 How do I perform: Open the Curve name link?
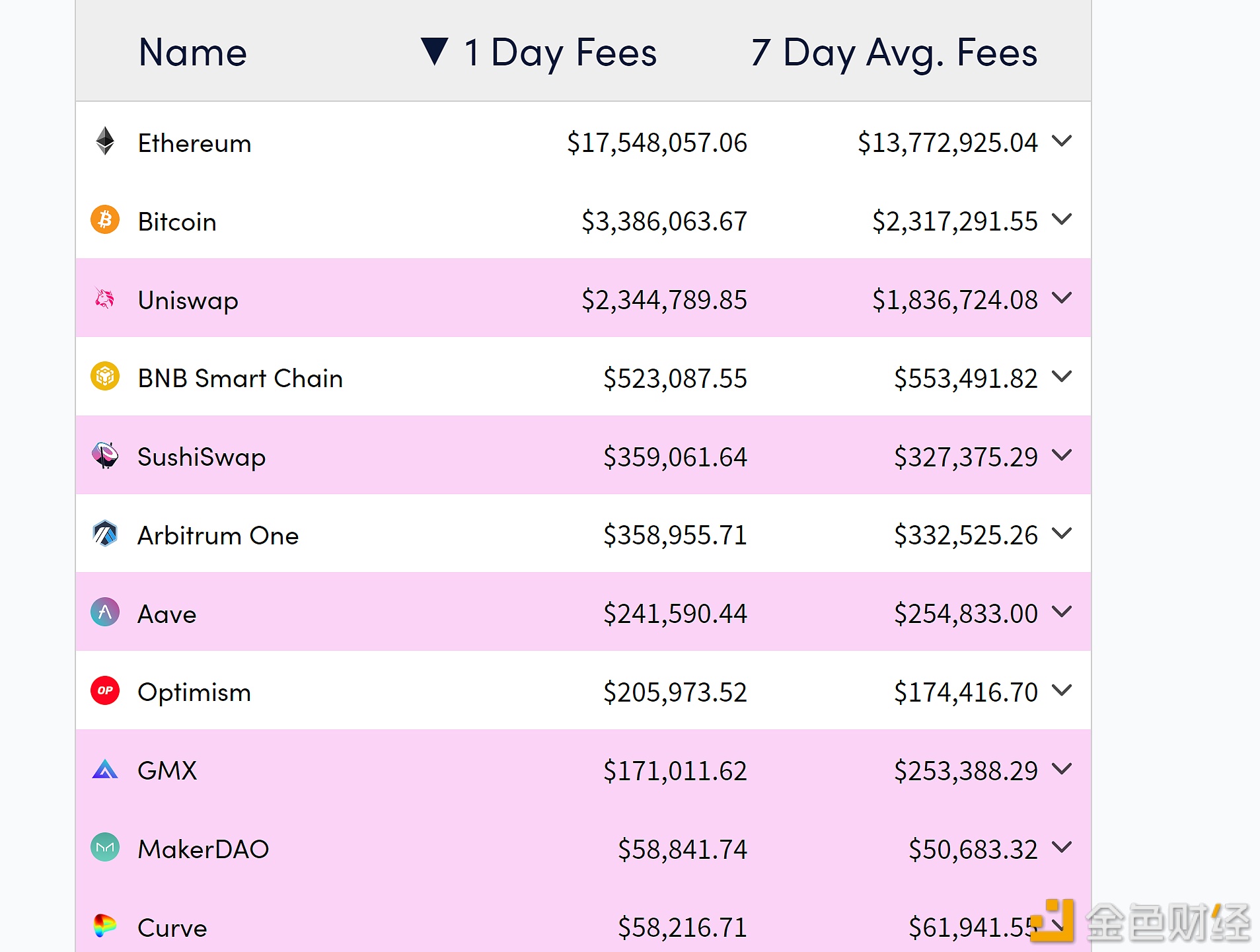172,928
